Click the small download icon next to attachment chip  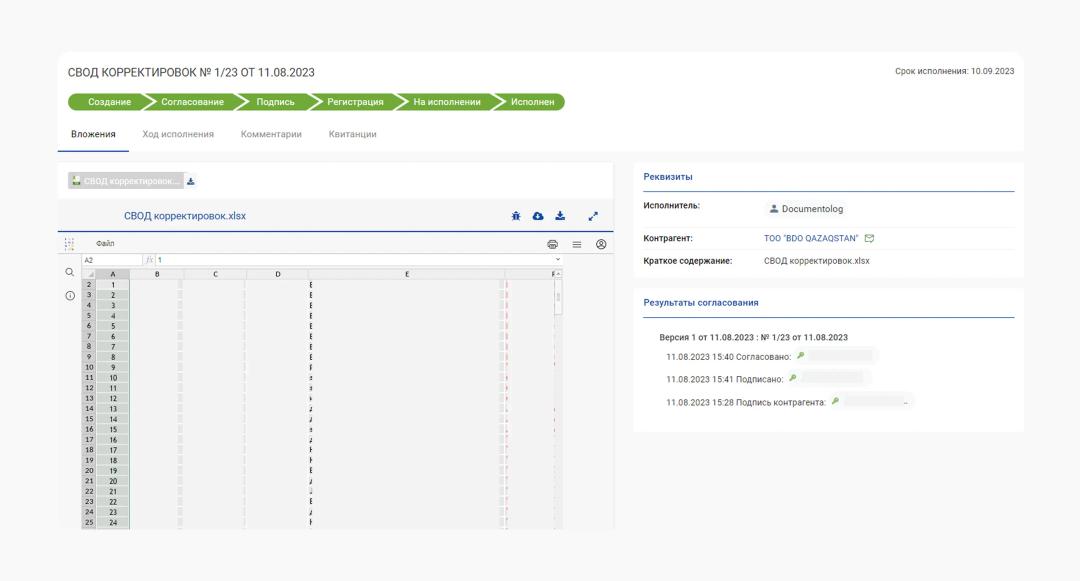191,181
